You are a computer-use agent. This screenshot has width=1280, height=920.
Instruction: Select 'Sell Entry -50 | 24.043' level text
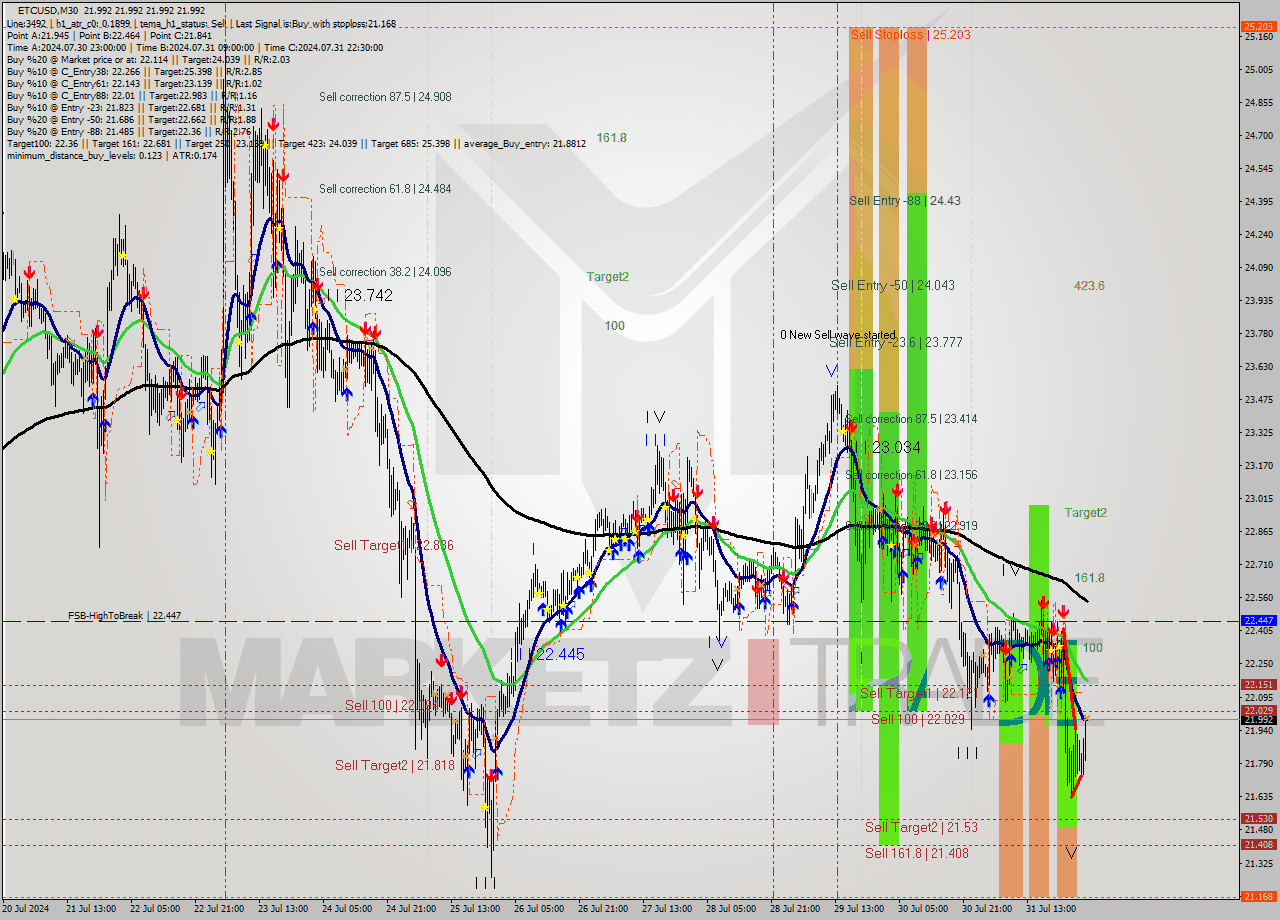(x=893, y=285)
